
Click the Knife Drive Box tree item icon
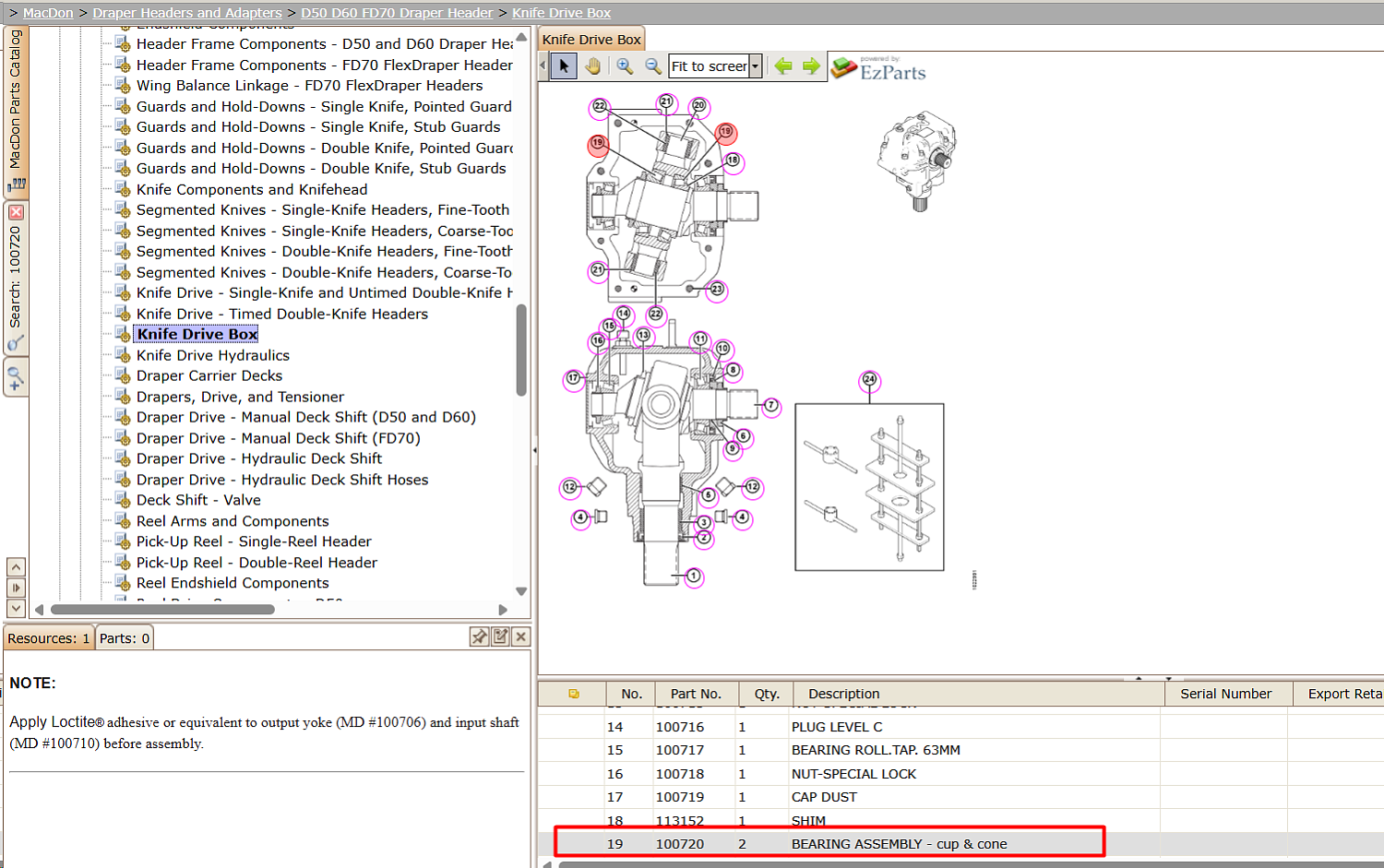tap(122, 334)
